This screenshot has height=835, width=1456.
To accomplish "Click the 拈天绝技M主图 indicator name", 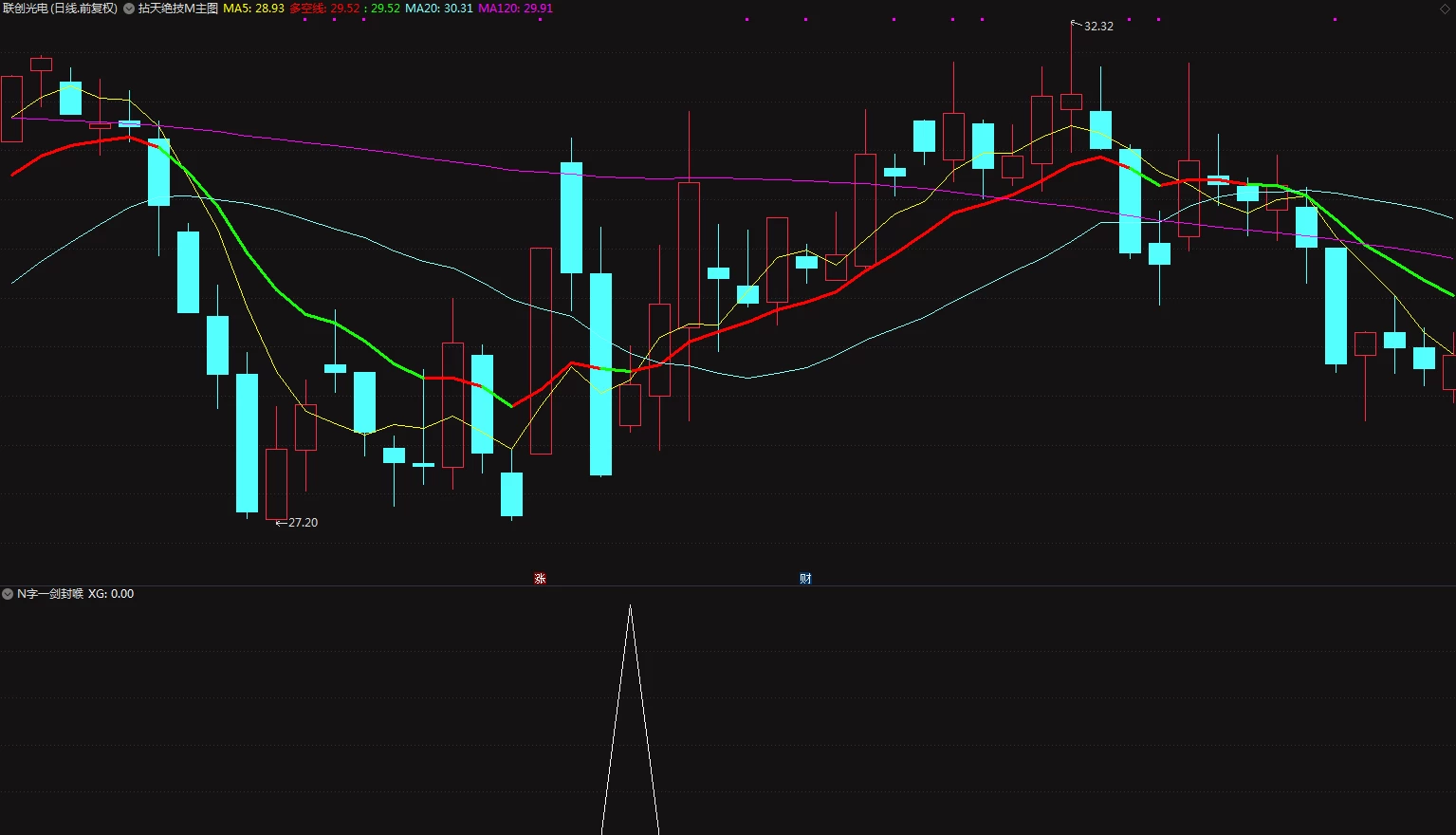I will (x=178, y=9).
